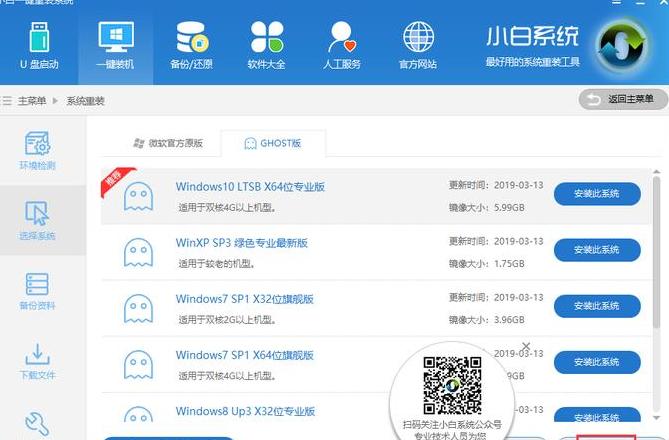This screenshot has width=669, height=440.
Task: Click the scrollbar down arrow
Action: point(657,418)
